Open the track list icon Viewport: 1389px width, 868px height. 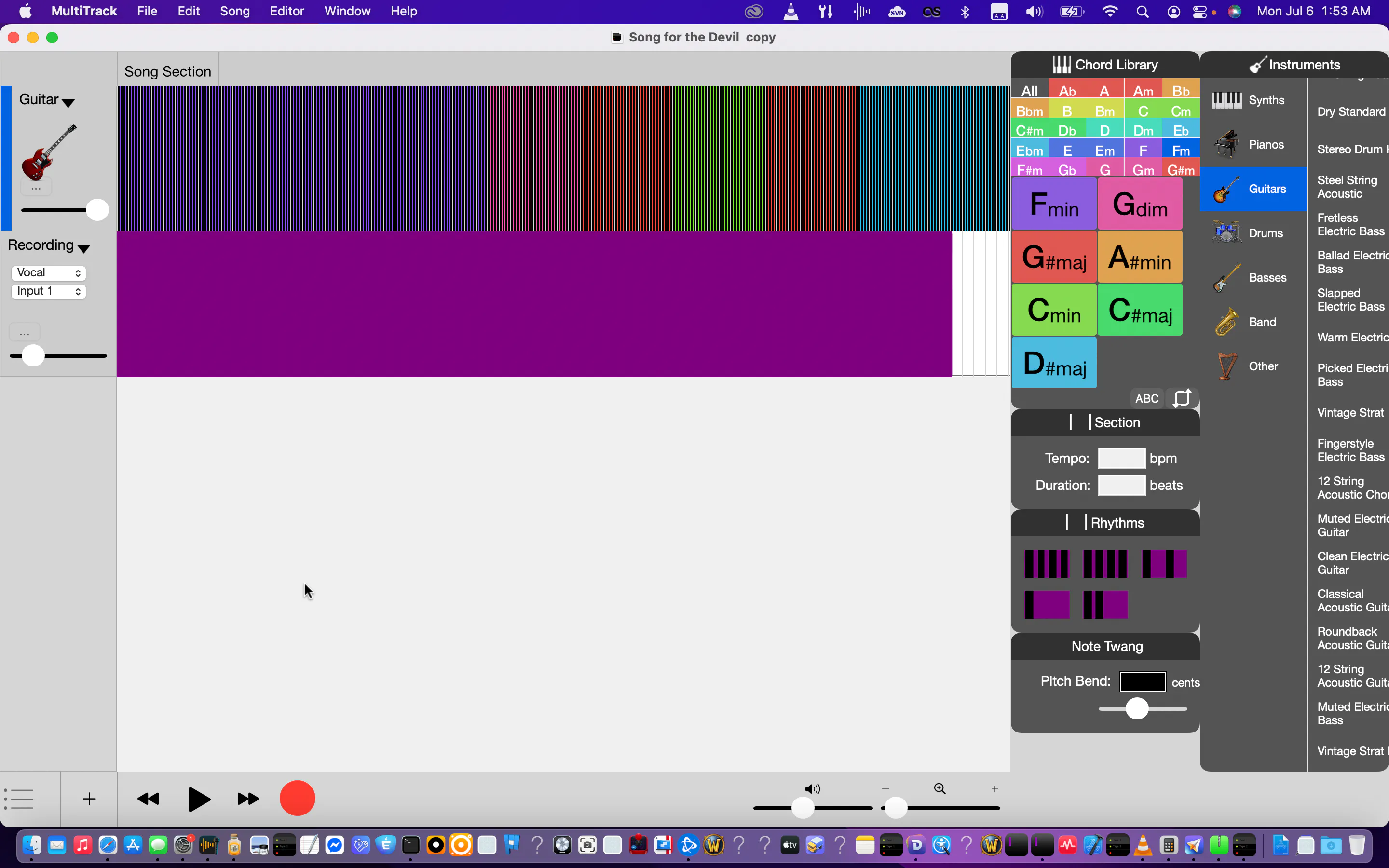click(x=19, y=799)
